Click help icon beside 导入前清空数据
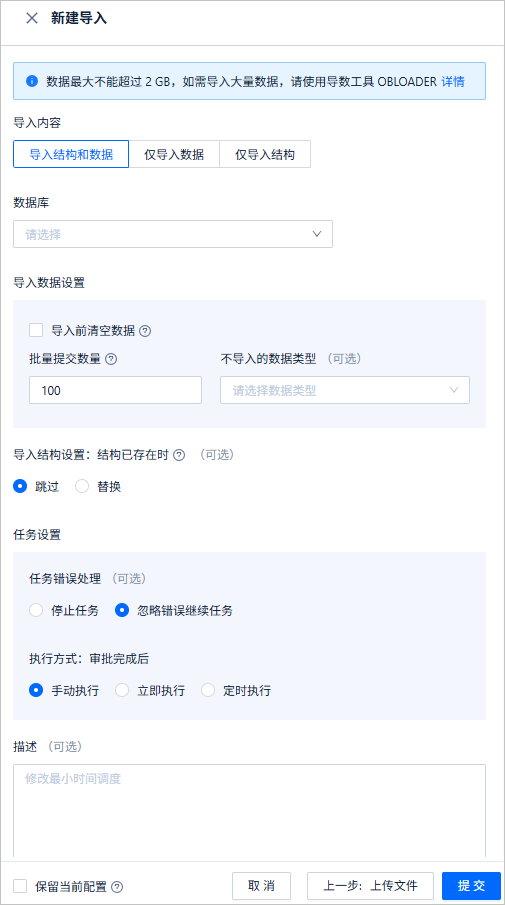The height and width of the screenshot is (905, 505). pos(145,331)
